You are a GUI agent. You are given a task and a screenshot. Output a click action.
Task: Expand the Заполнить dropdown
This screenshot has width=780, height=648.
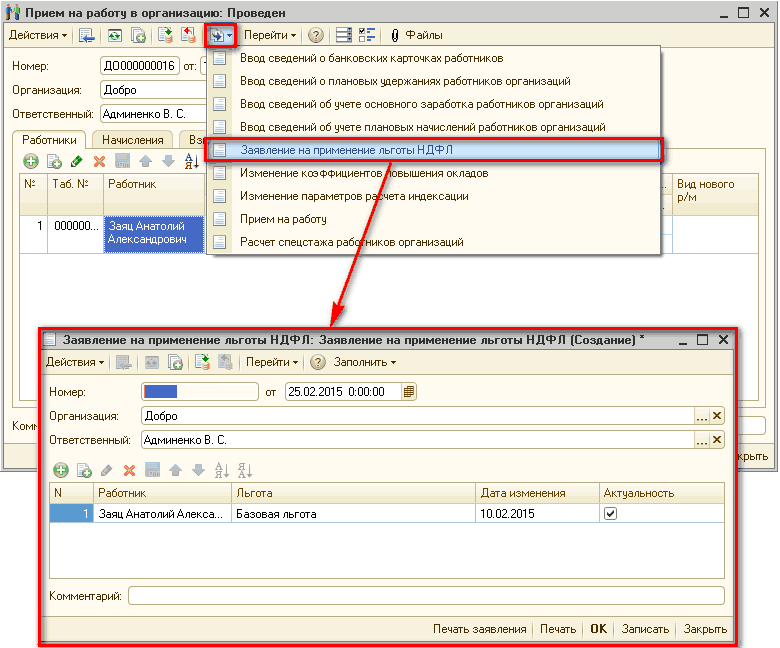[x=365, y=362]
